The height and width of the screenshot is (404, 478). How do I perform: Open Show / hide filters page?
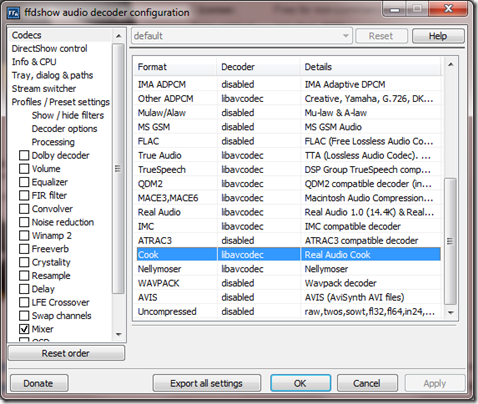coord(68,115)
